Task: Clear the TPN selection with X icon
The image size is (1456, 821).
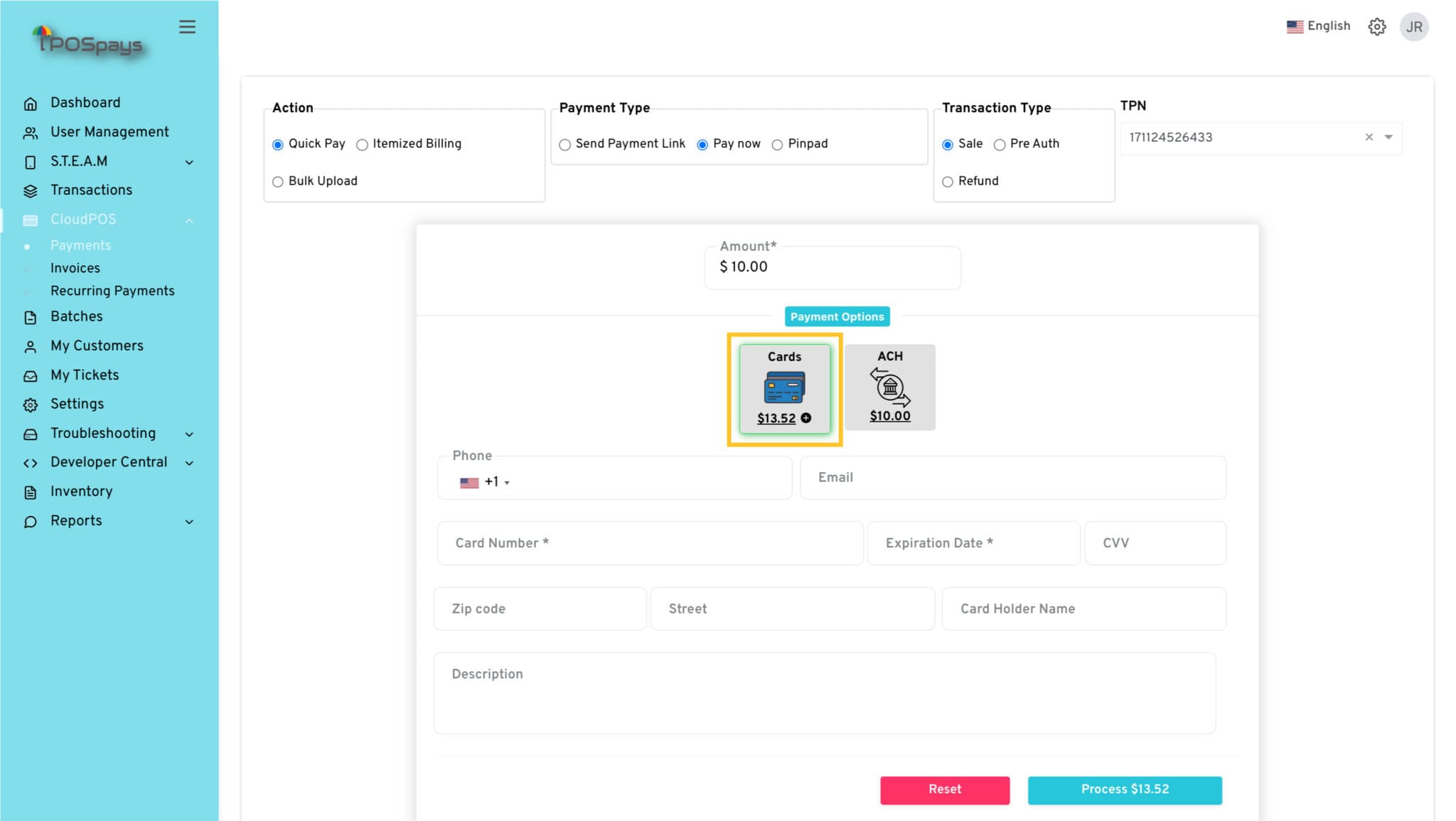Action: click(1369, 137)
